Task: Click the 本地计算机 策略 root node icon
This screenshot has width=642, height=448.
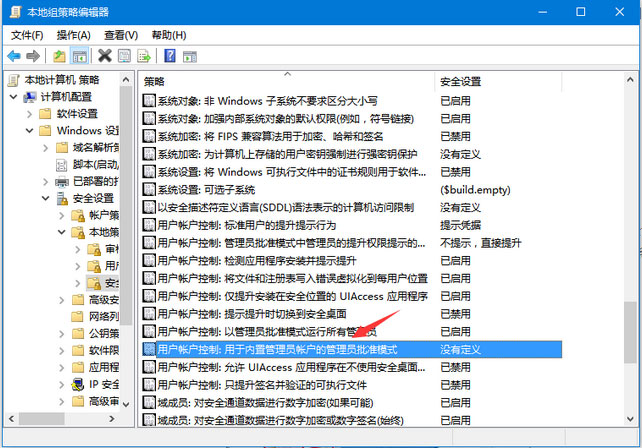Action: (14, 80)
